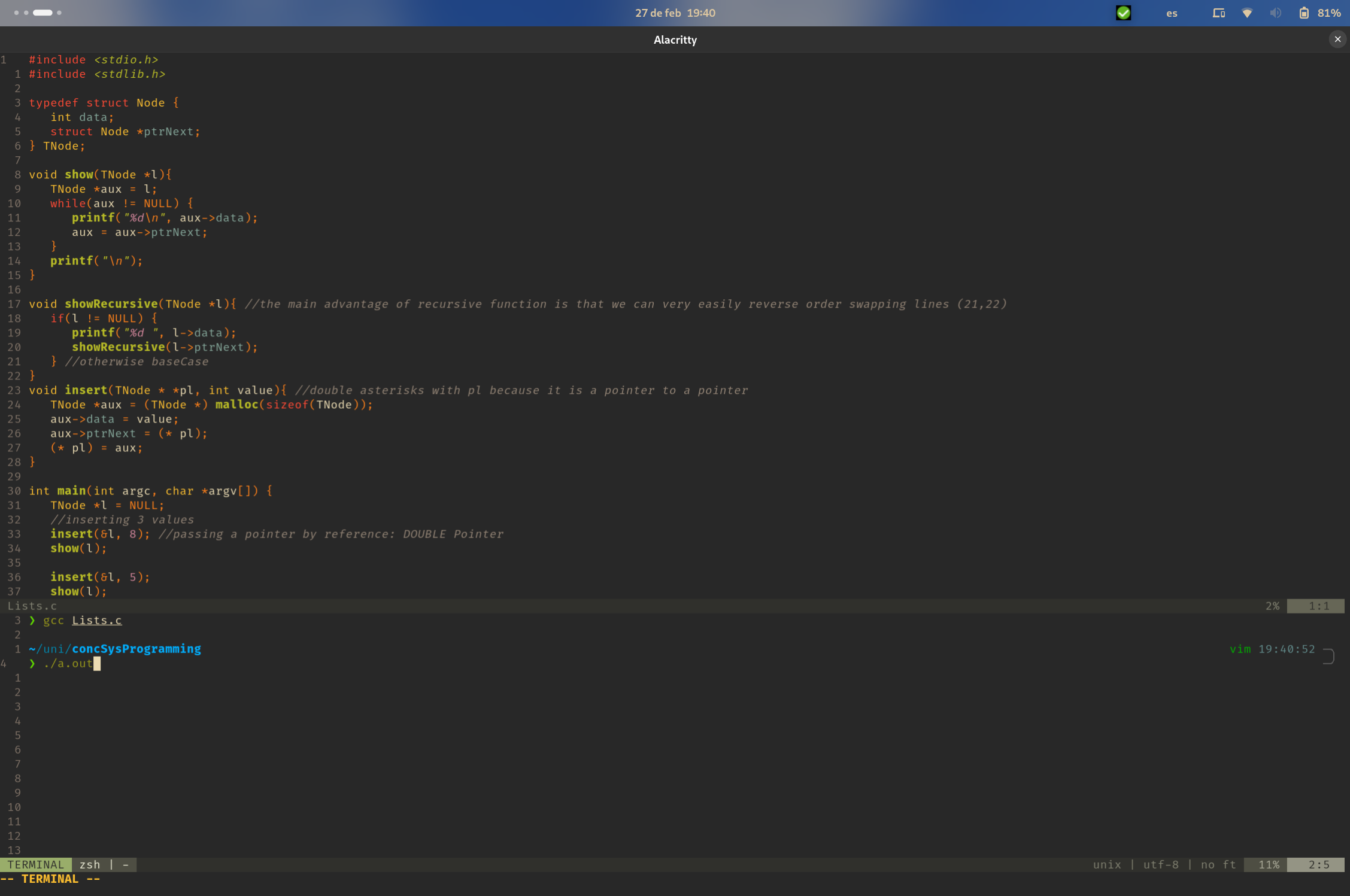Viewport: 1350px width, 896px height.
Task: Close the Alacritty window
Action: [x=1337, y=39]
